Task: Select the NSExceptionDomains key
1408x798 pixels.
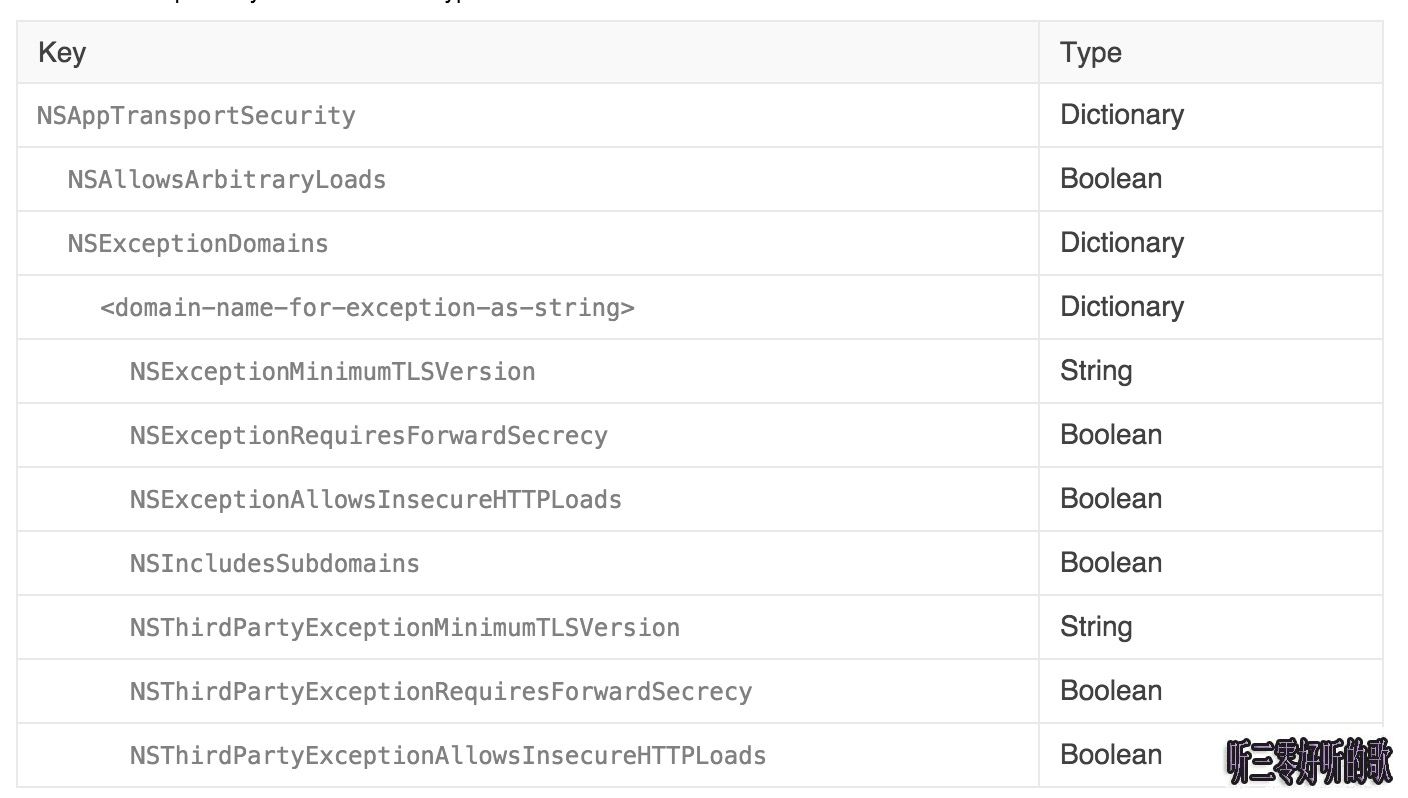Action: pyautogui.click(x=198, y=243)
